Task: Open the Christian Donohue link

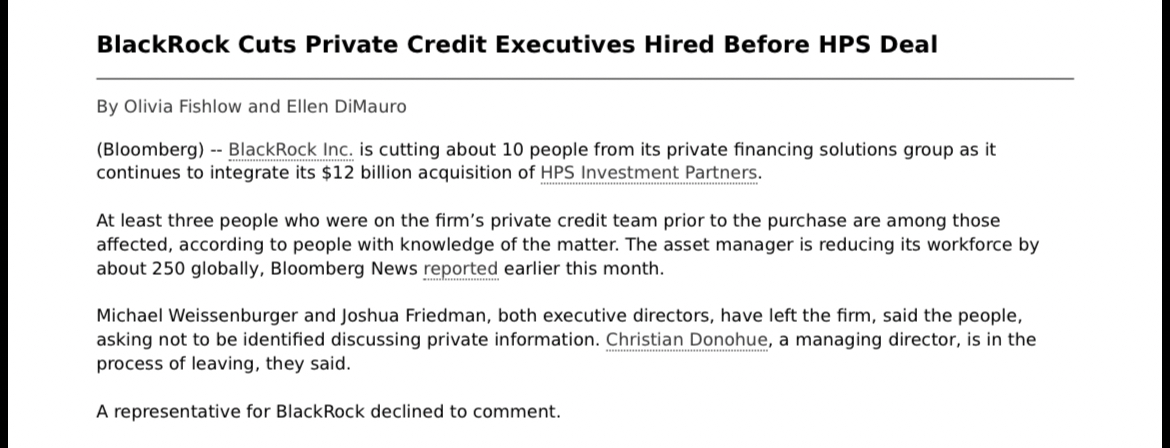Action: point(686,340)
